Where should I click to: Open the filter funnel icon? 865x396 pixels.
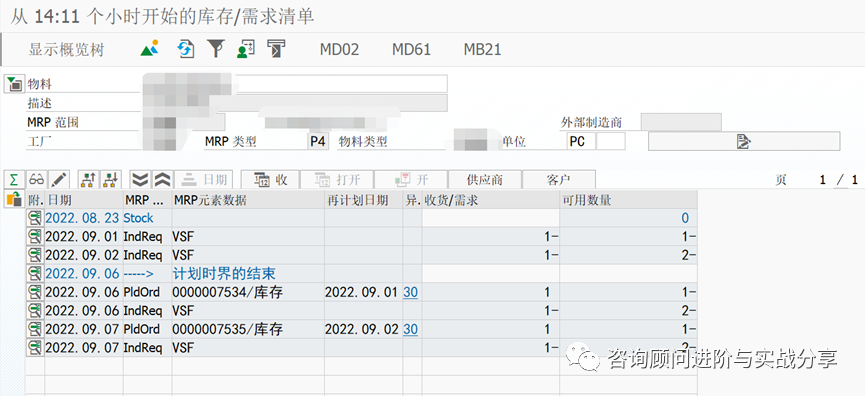216,49
